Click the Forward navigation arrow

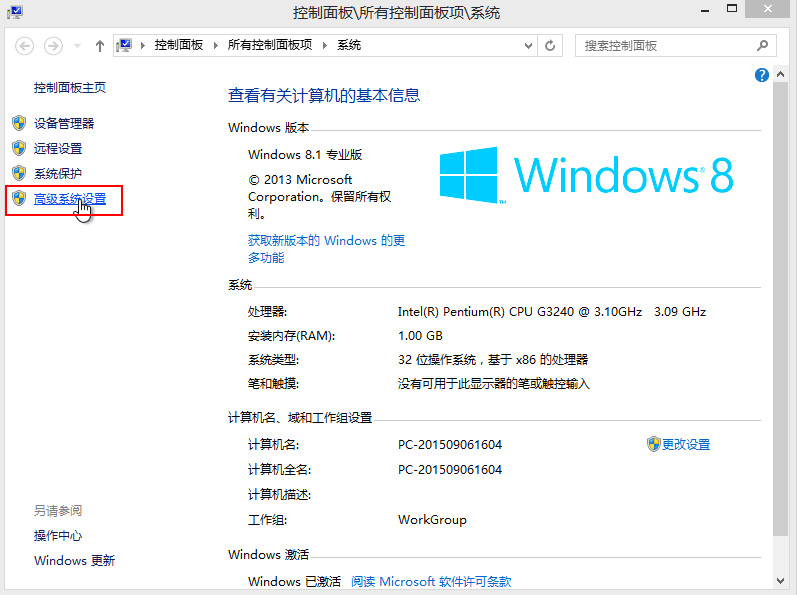pyautogui.click(x=53, y=46)
